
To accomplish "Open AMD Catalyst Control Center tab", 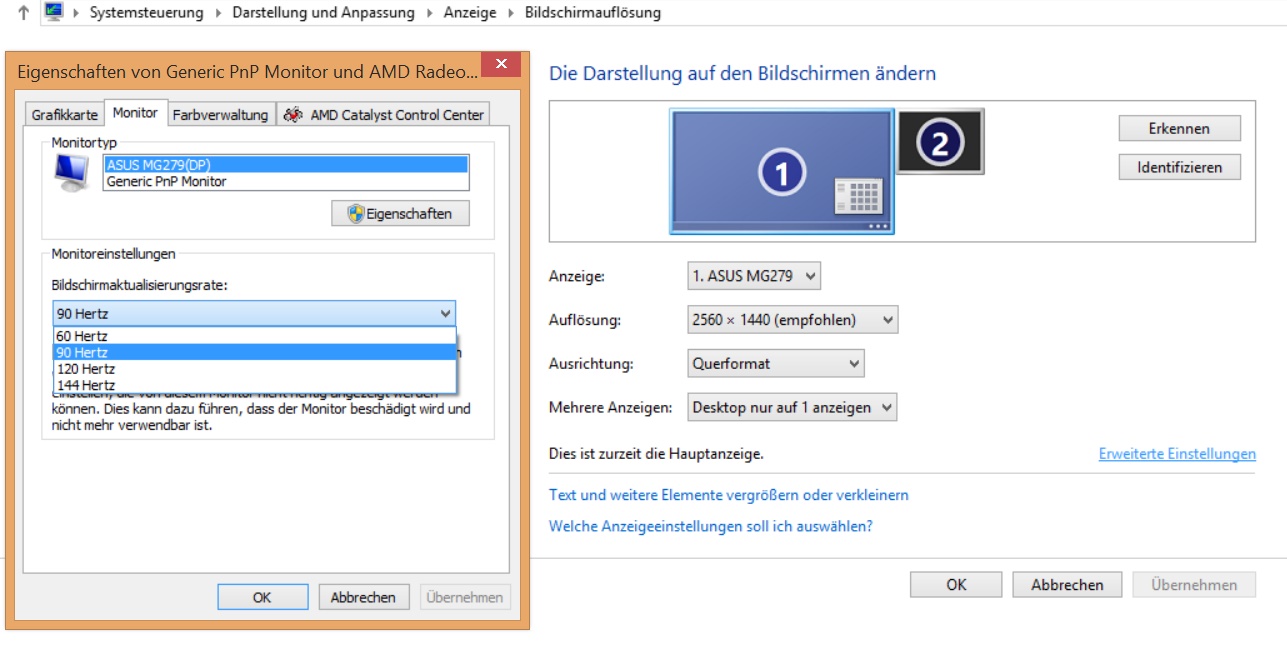I will [x=384, y=115].
